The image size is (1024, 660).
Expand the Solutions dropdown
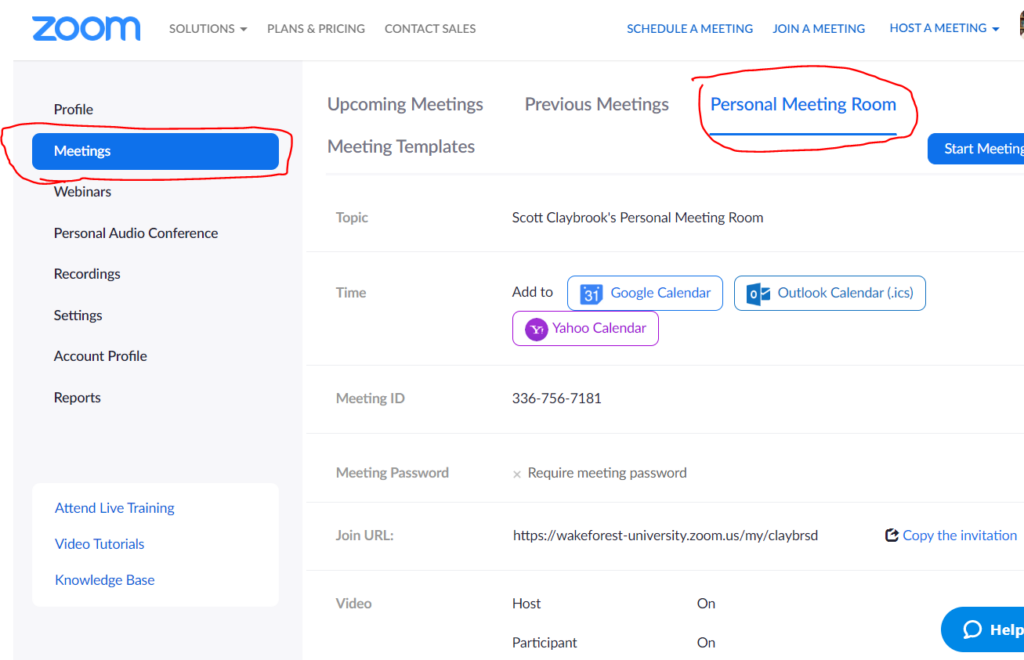click(207, 28)
